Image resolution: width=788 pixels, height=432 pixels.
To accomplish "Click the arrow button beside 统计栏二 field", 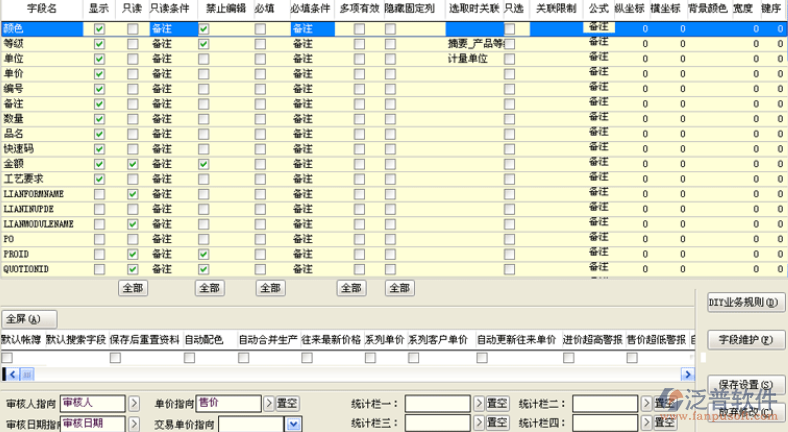I will click(x=646, y=403).
